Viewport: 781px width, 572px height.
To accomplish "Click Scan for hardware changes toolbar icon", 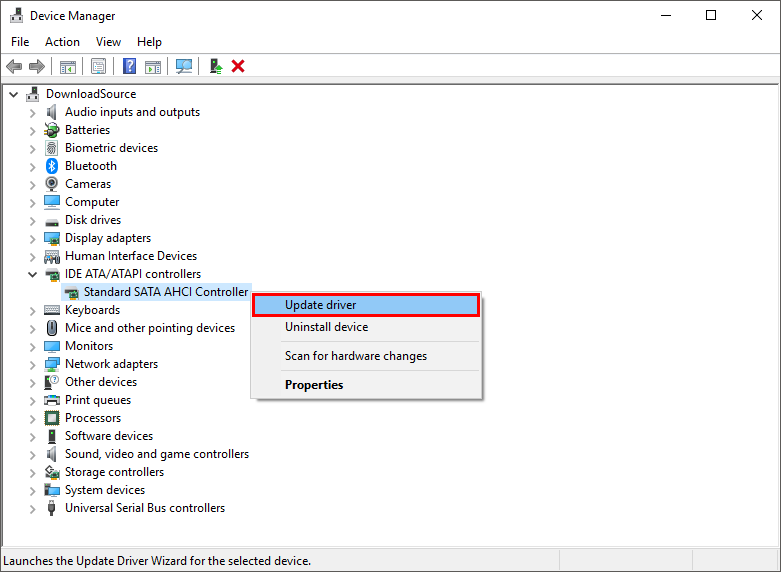I will (184, 66).
